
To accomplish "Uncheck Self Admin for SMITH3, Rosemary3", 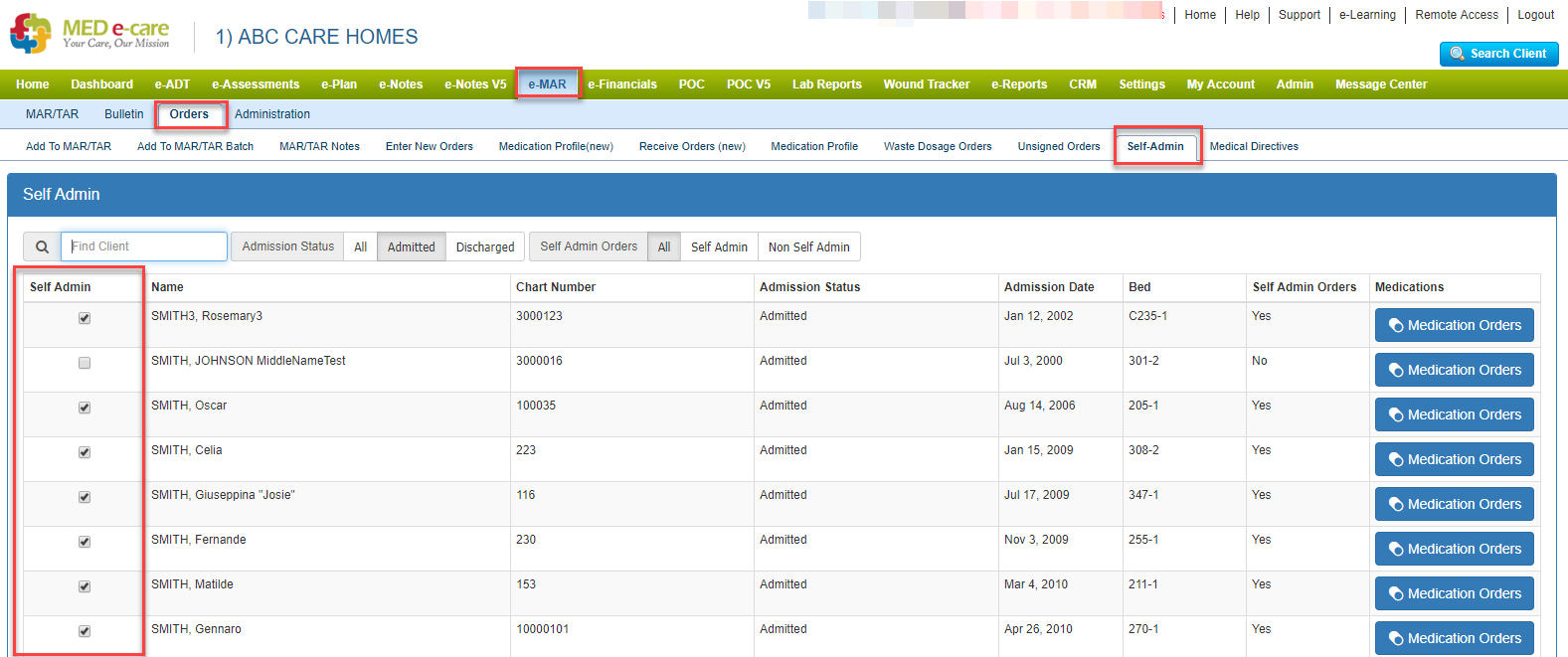I will tap(85, 318).
